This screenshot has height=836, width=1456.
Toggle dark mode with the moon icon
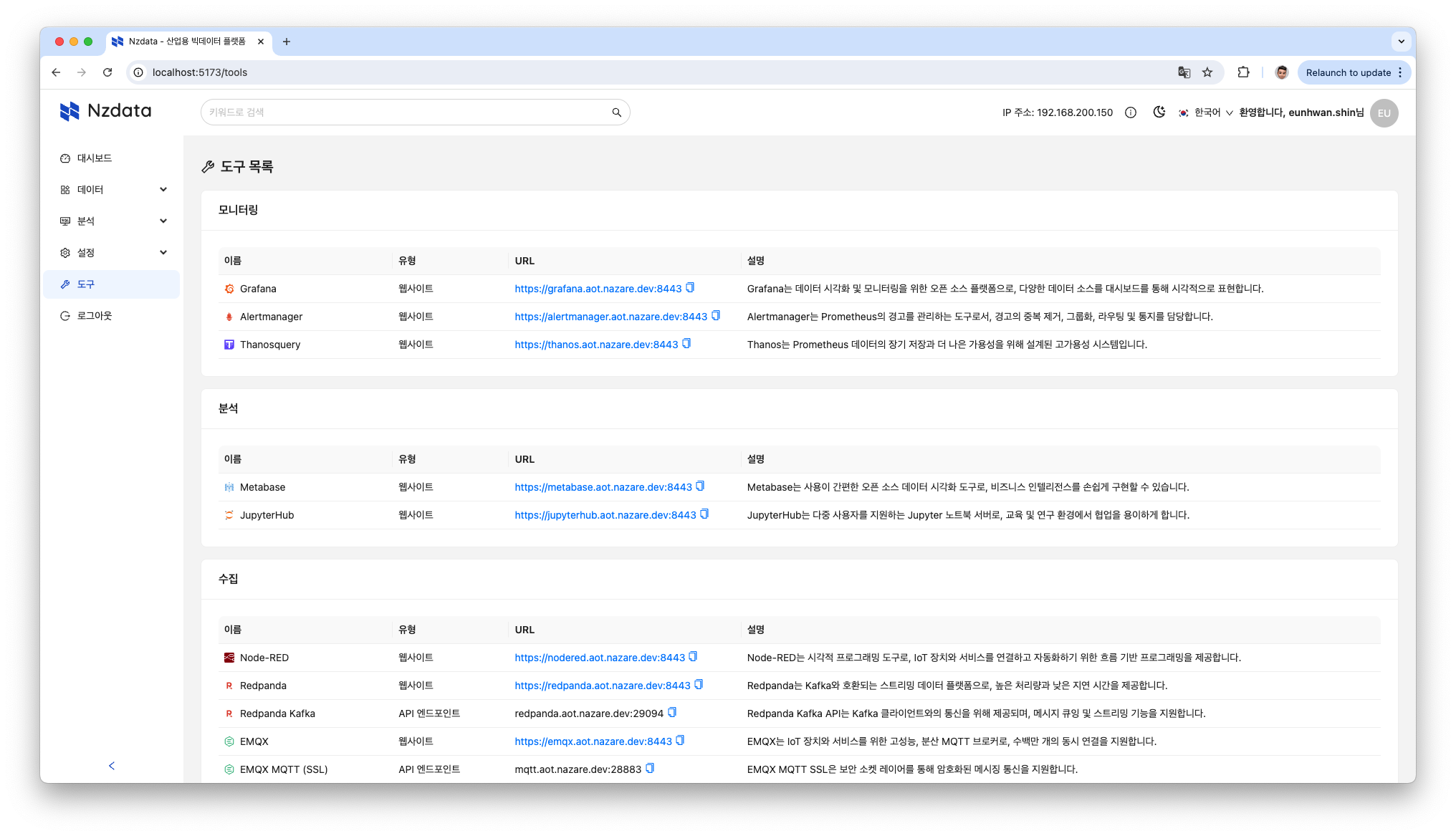[x=1159, y=112]
